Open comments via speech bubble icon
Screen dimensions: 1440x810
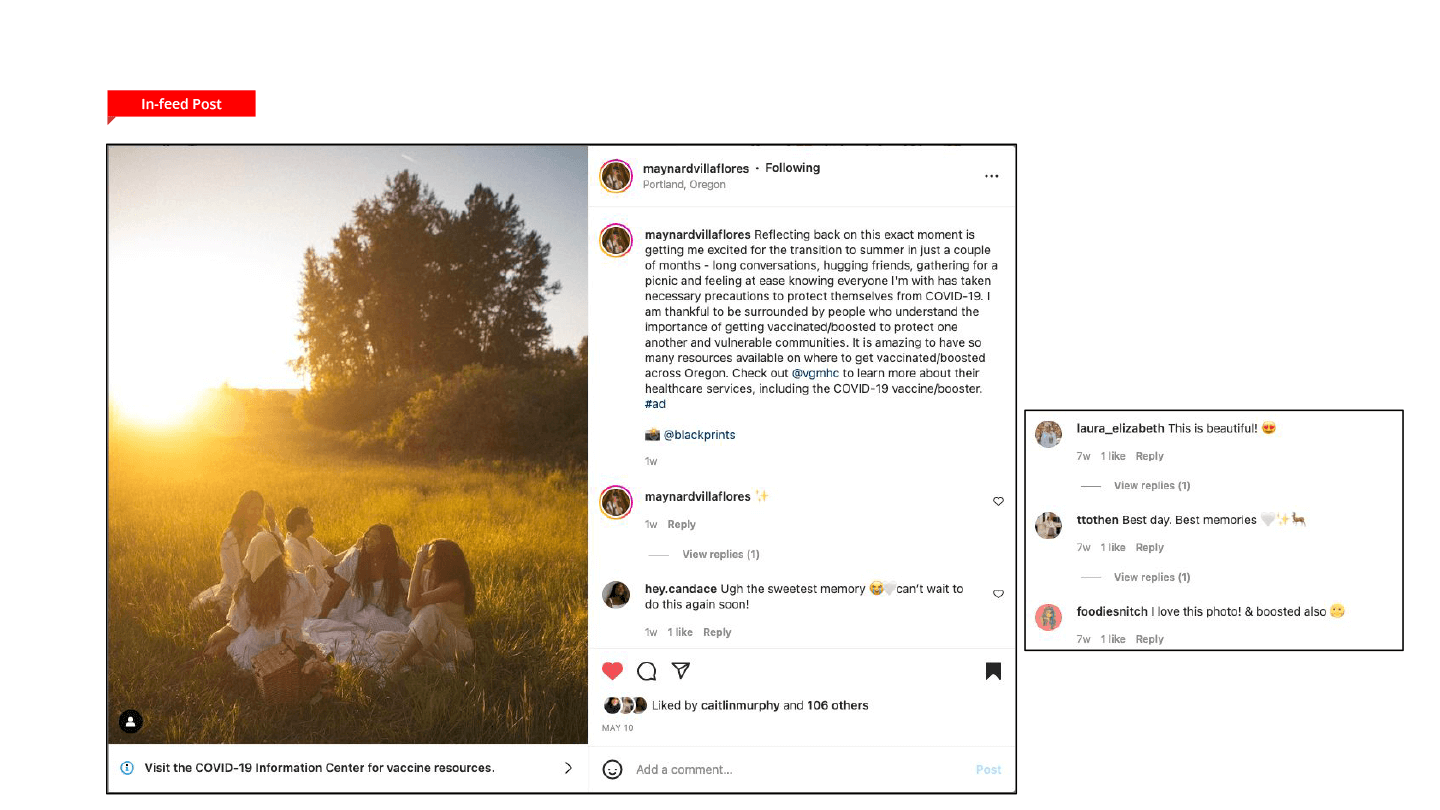[x=647, y=671]
